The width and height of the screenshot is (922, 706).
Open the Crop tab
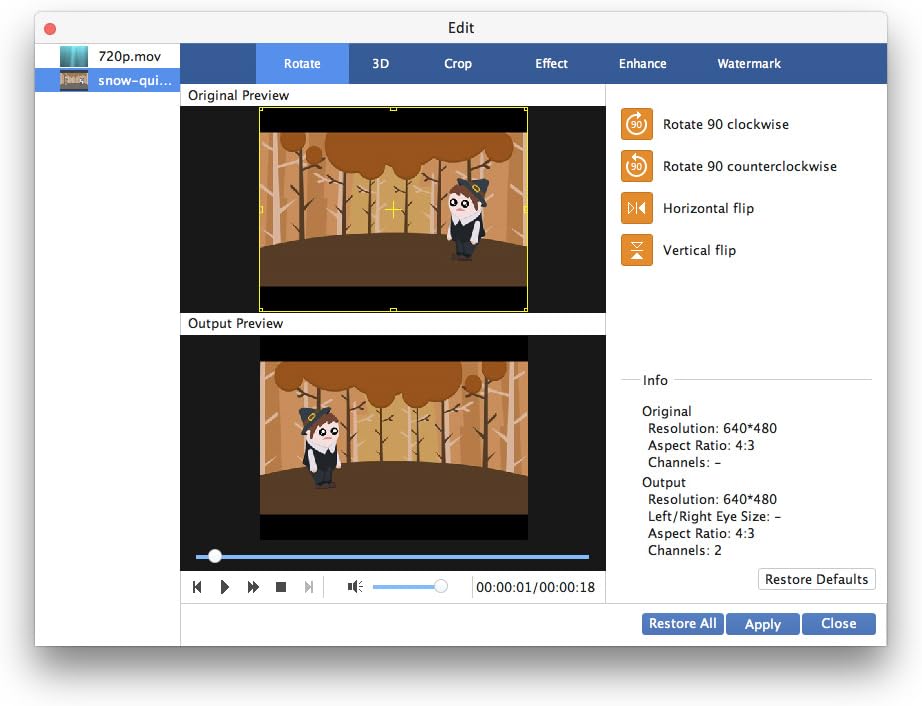point(457,63)
